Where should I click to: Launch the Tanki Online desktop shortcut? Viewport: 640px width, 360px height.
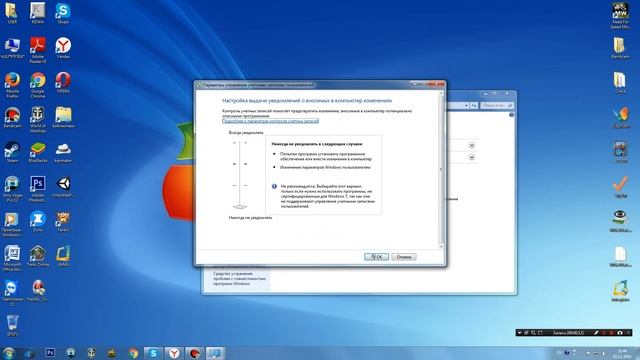[x=38, y=256]
